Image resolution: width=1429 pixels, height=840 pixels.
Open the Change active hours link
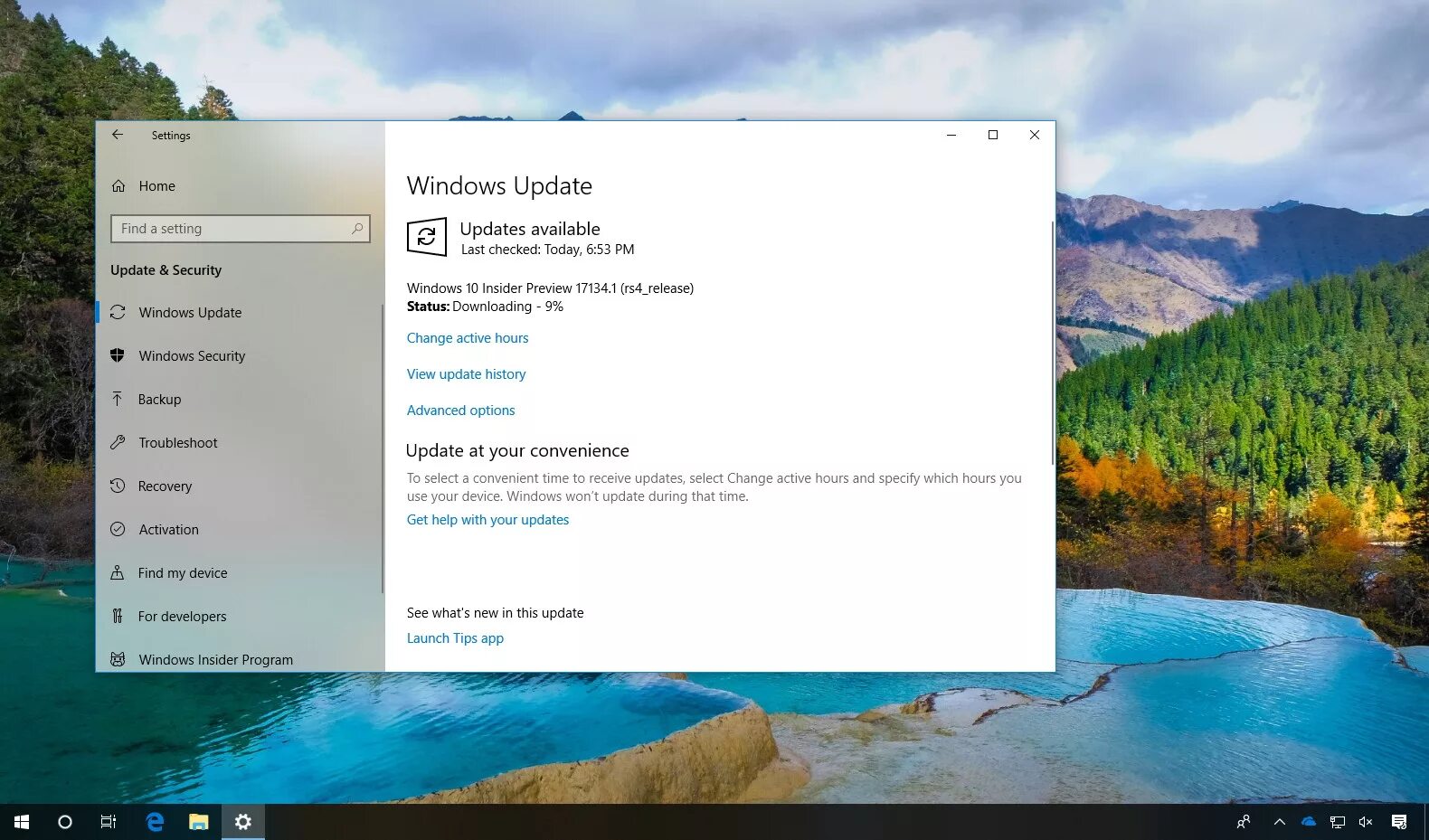pos(468,337)
